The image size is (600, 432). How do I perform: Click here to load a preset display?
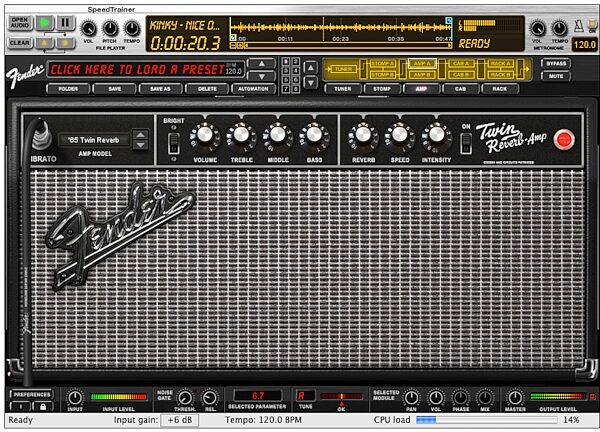coord(145,69)
